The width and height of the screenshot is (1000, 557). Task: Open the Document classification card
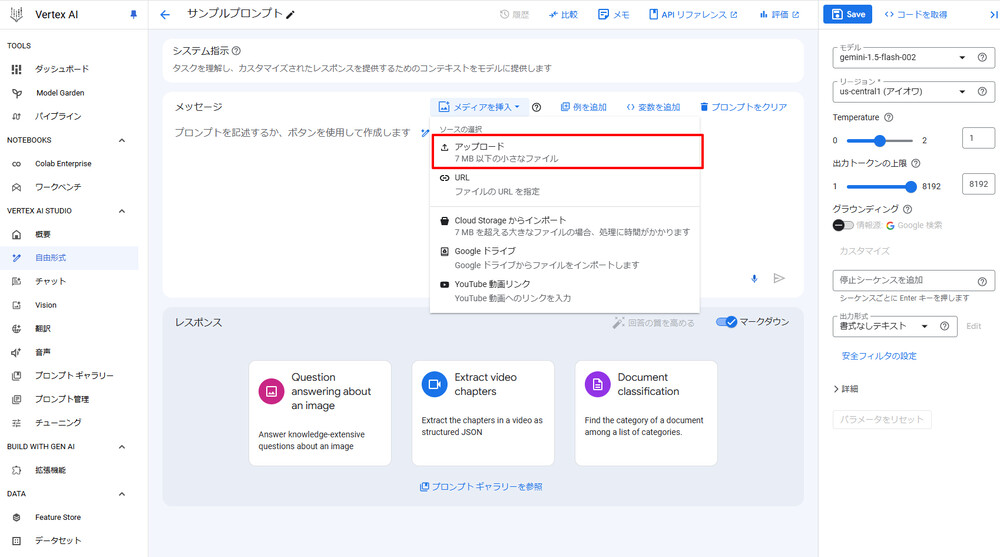pos(646,413)
